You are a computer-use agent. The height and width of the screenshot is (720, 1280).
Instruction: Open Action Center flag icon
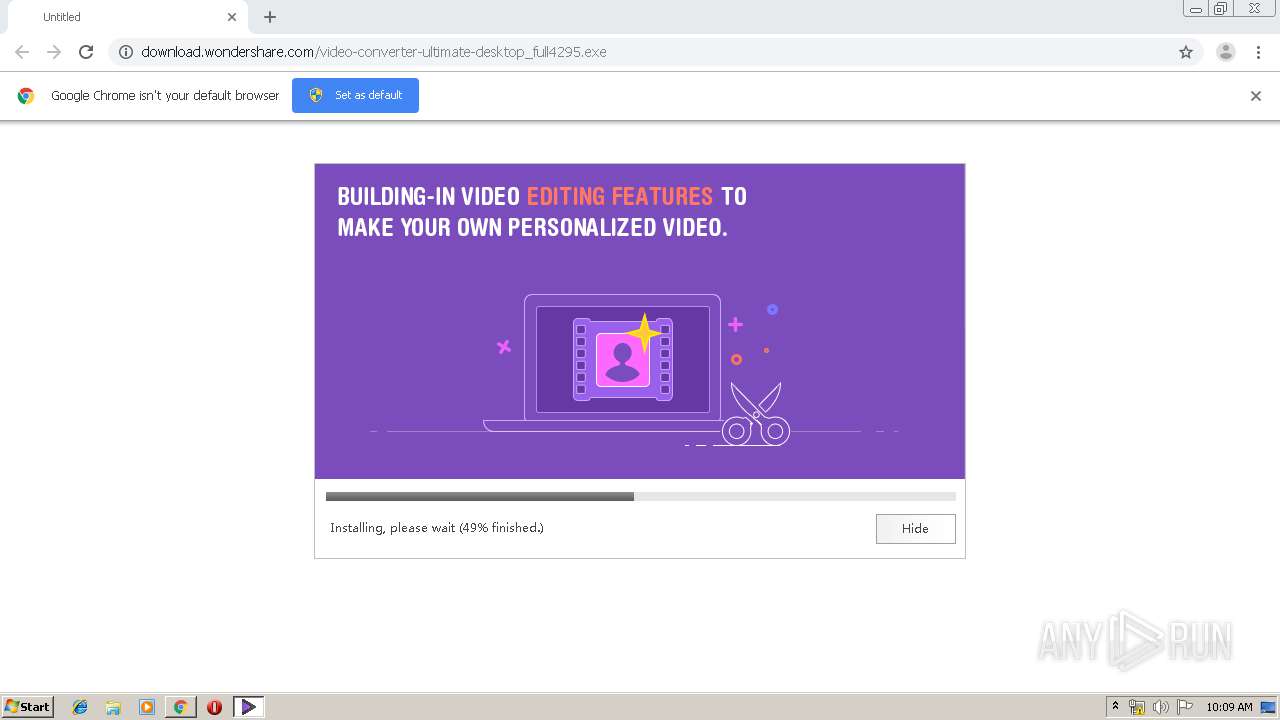tap(1185, 707)
